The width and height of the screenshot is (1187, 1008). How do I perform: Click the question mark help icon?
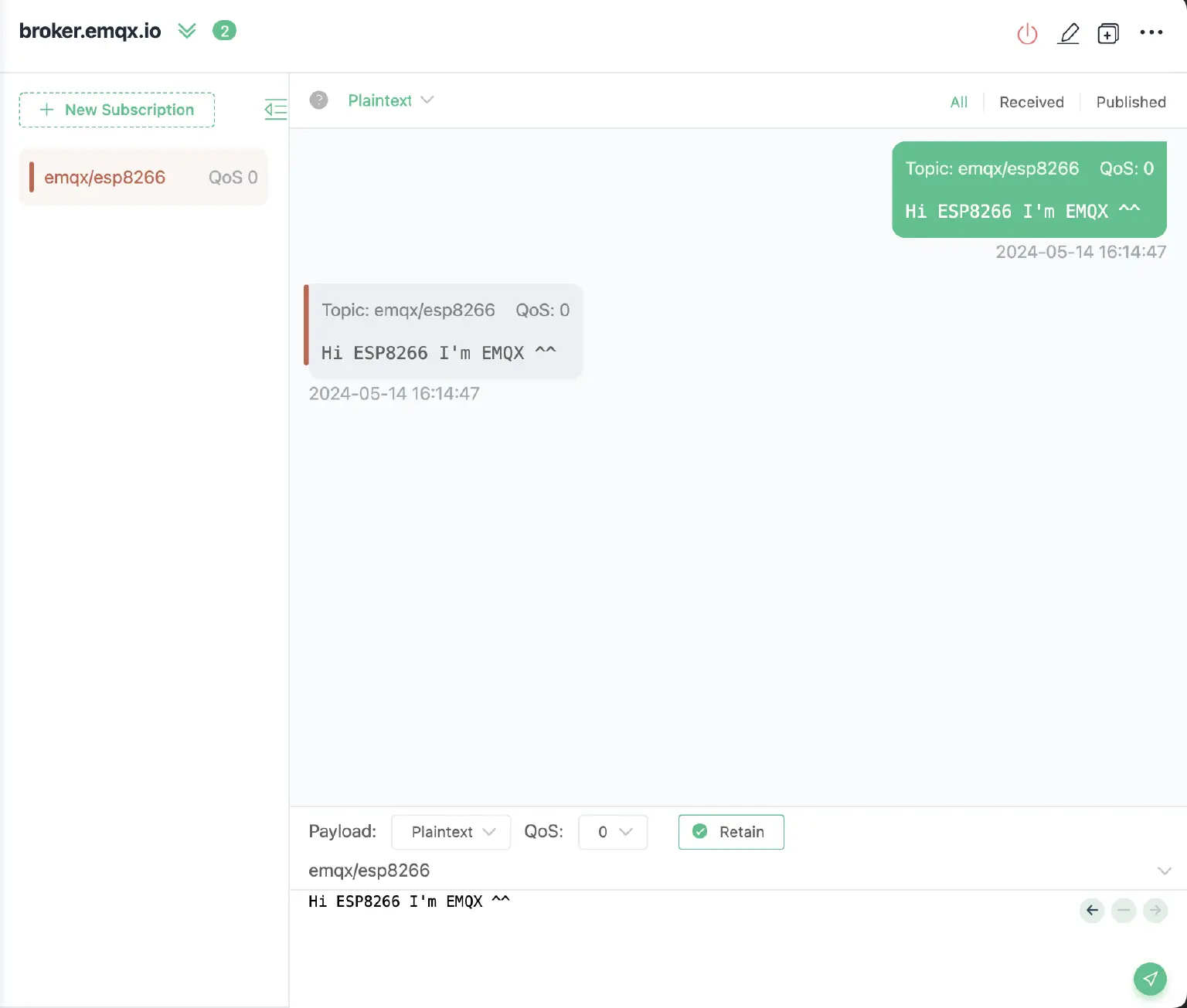[318, 100]
